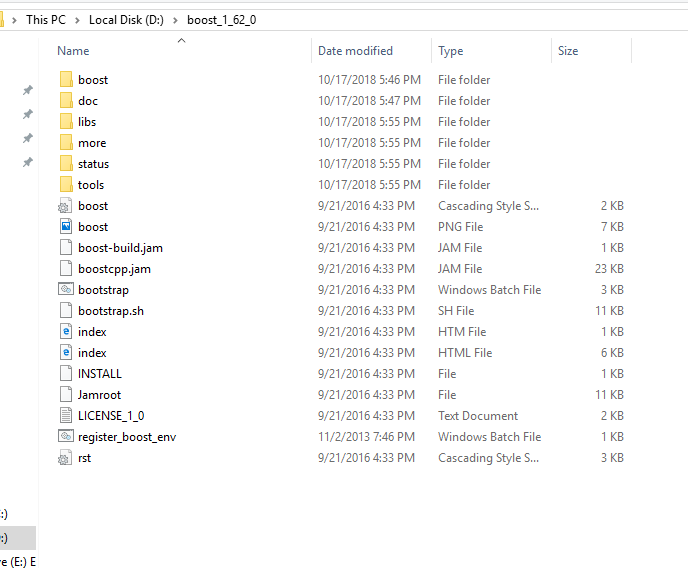688x568 pixels.
Task: Select the bootstrap.sh file icon
Action: pyautogui.click(x=65, y=311)
